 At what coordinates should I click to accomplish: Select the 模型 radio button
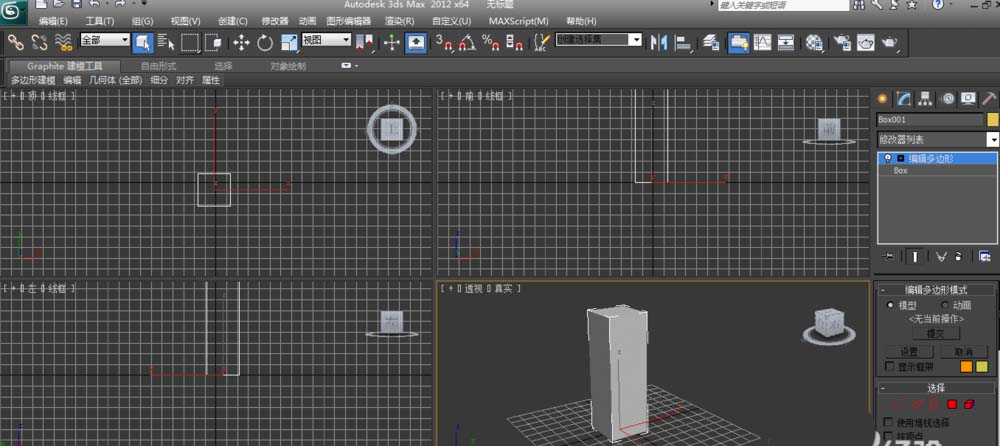pyautogui.click(x=891, y=305)
